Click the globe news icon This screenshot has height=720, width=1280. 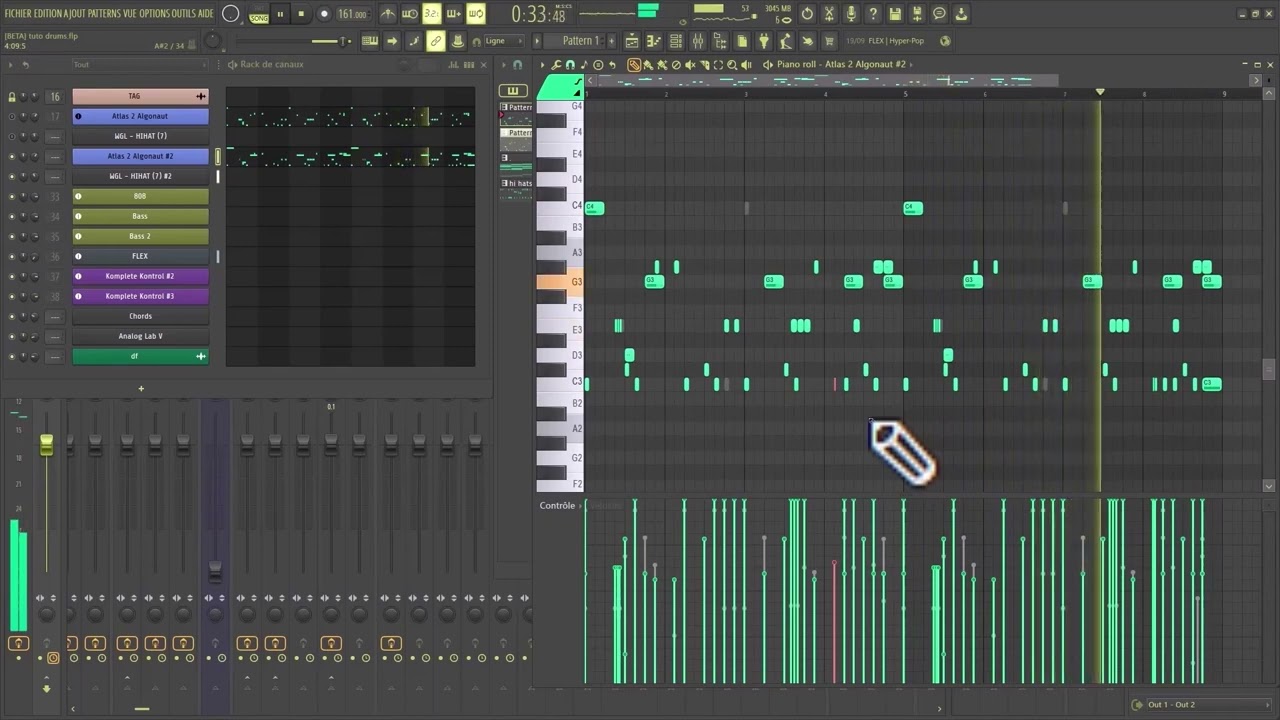point(945,41)
